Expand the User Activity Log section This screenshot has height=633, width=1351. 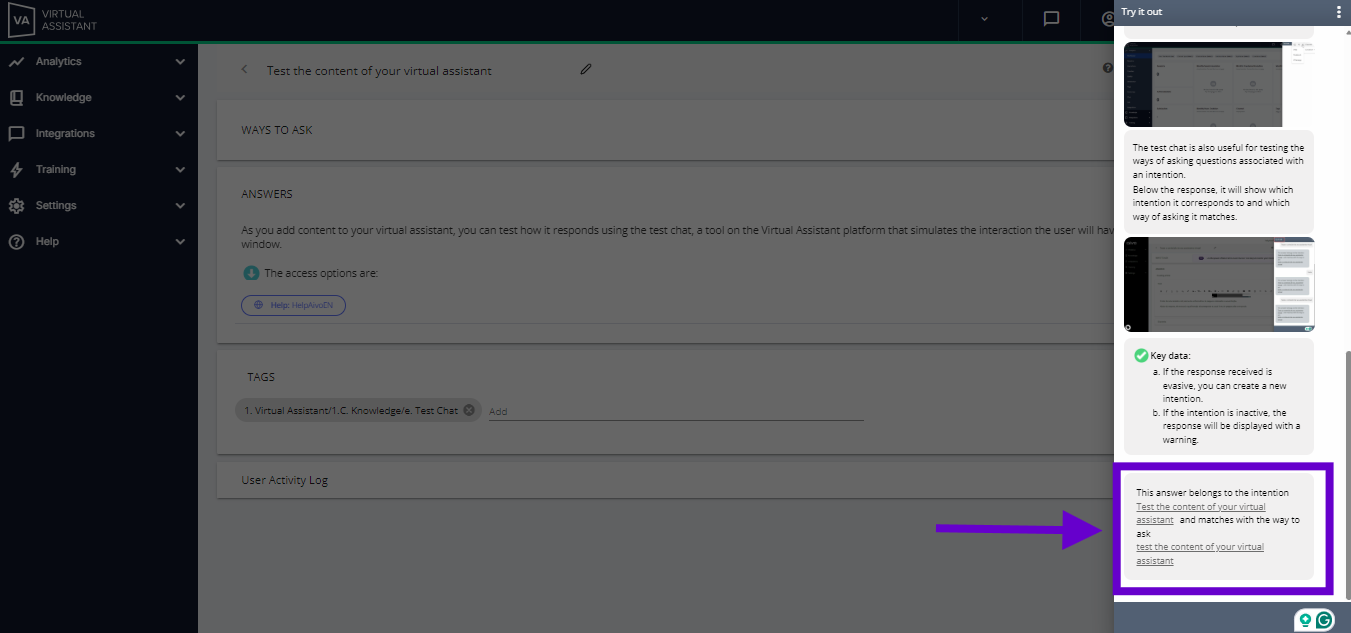(665, 480)
